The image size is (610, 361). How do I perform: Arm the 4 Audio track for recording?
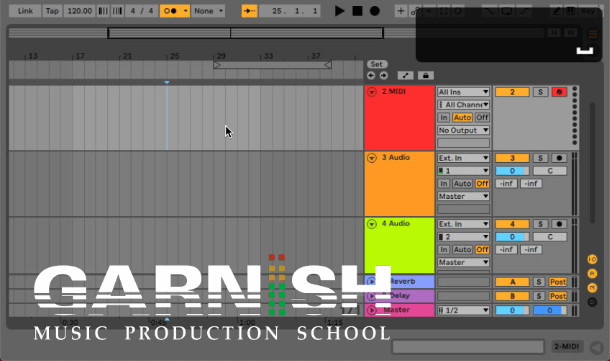click(559, 224)
